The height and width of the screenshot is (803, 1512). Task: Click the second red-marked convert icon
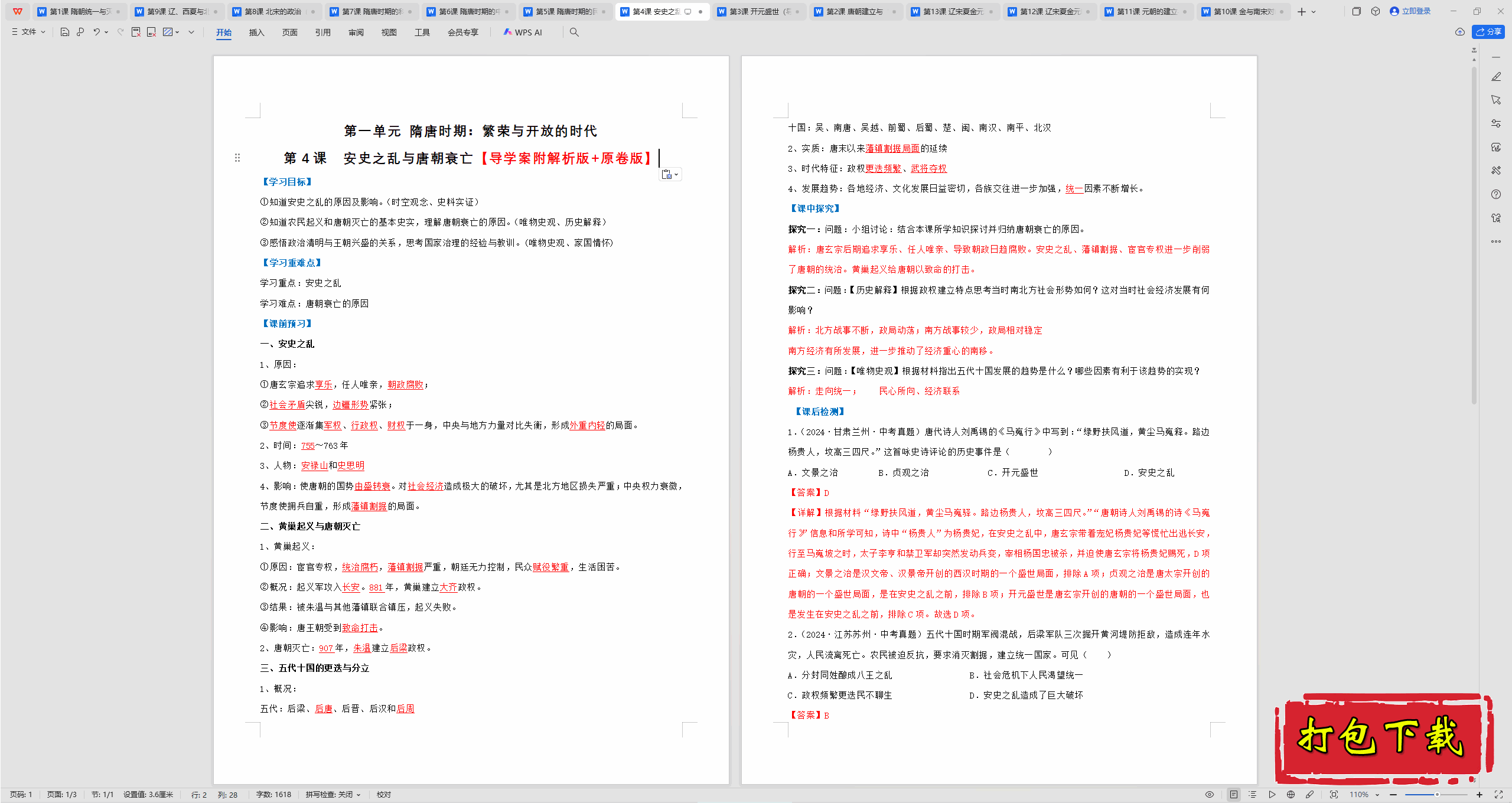click(152, 32)
